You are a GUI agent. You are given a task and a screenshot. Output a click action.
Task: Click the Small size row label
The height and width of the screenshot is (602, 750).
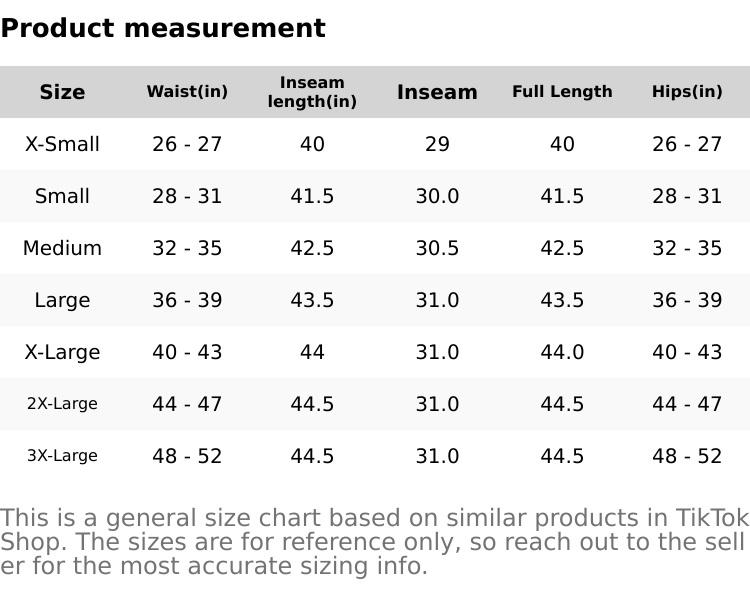pyautogui.click(x=62, y=196)
